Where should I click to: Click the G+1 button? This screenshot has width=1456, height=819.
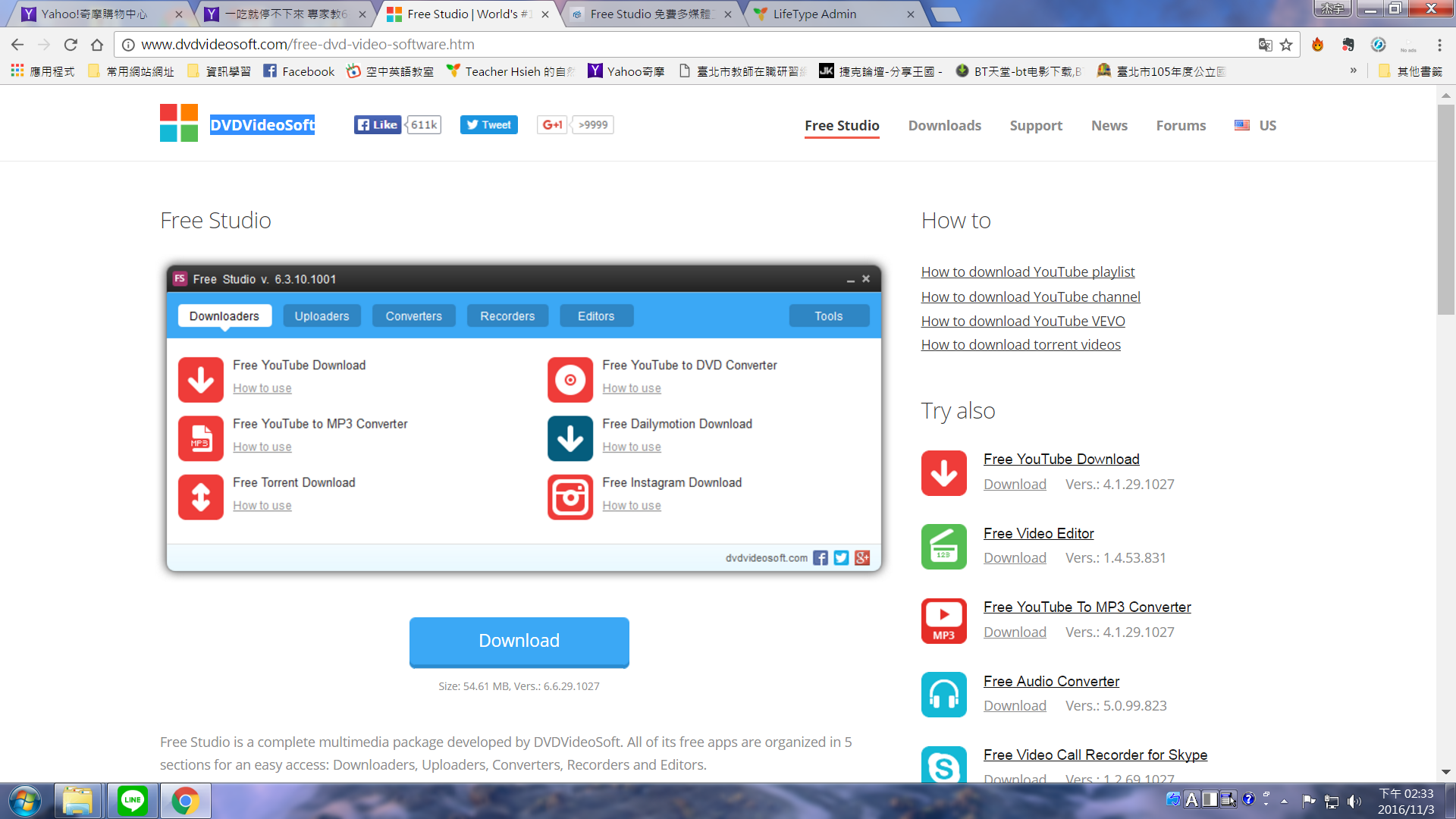552,125
